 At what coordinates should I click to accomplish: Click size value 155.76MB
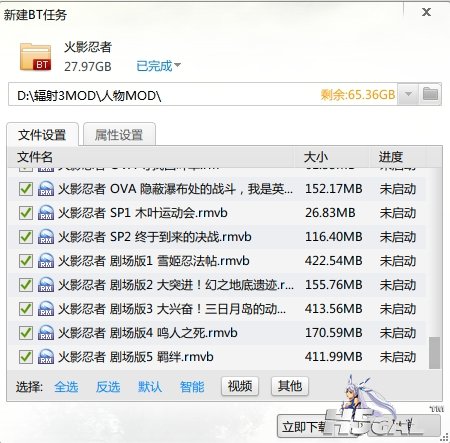334,285
